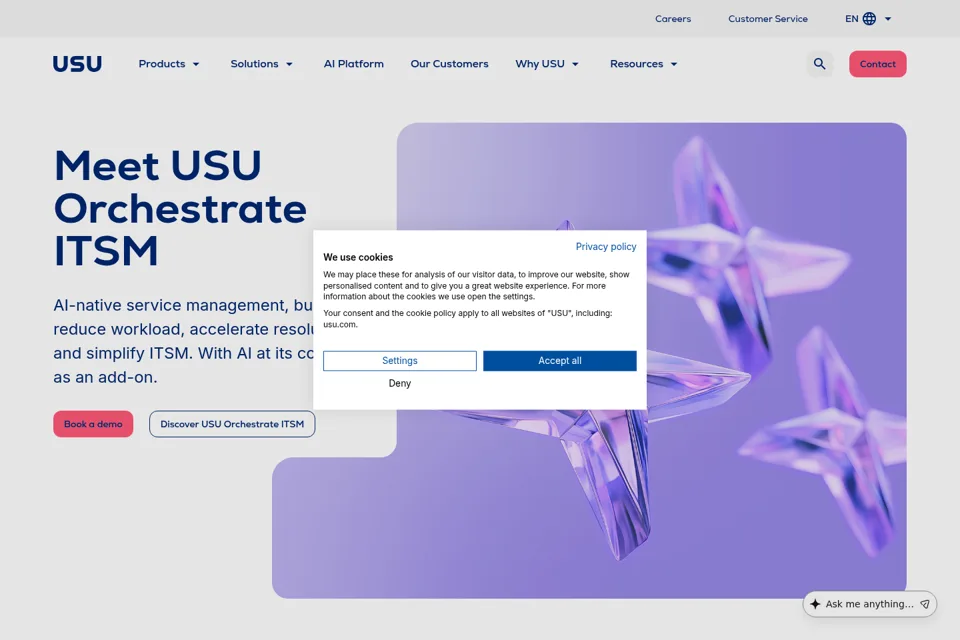Open the Products menu
The width and height of the screenshot is (960, 640).
tap(169, 64)
